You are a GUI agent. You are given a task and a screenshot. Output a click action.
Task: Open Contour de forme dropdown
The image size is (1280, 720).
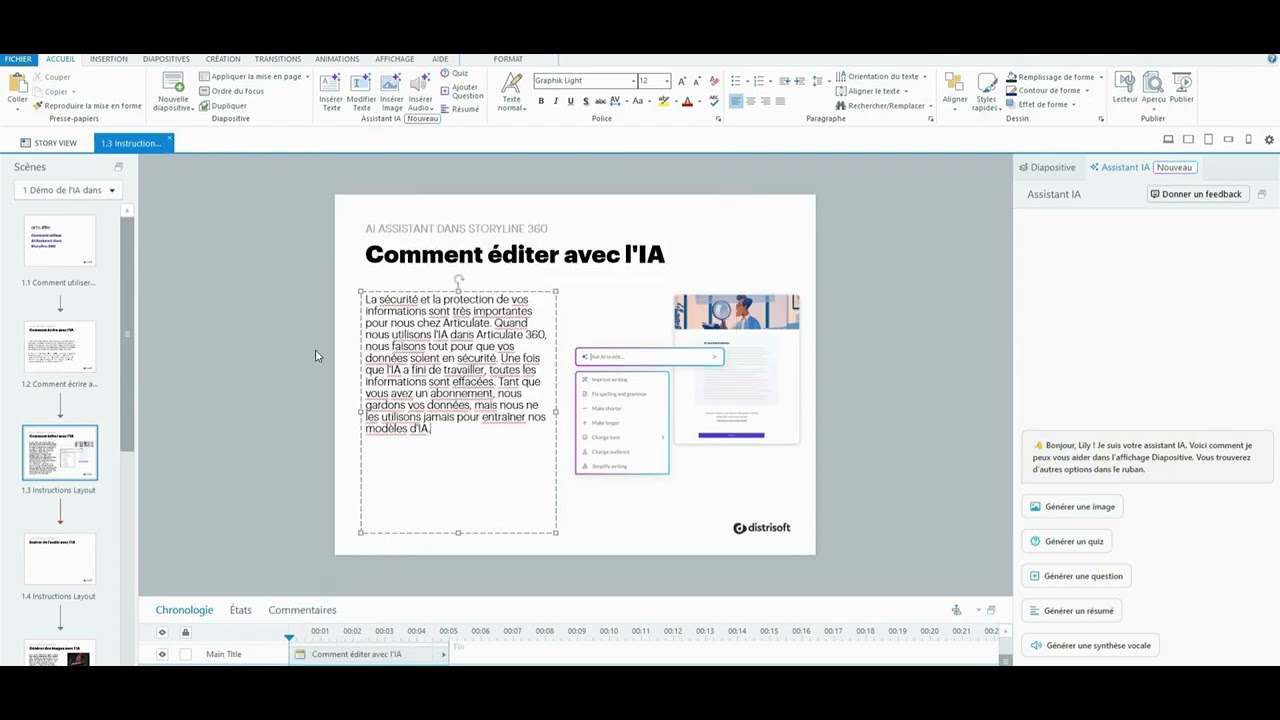[1048, 90]
